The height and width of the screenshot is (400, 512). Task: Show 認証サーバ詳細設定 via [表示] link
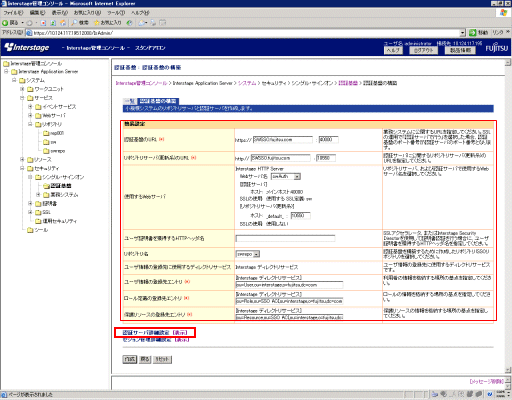180,333
